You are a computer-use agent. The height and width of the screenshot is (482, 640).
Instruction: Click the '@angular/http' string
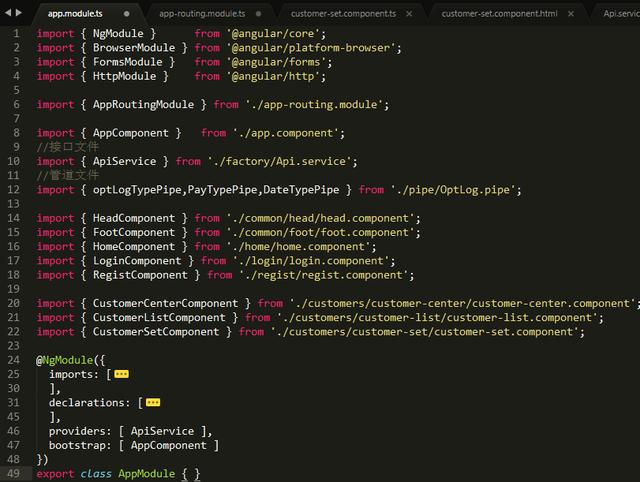click(273, 76)
